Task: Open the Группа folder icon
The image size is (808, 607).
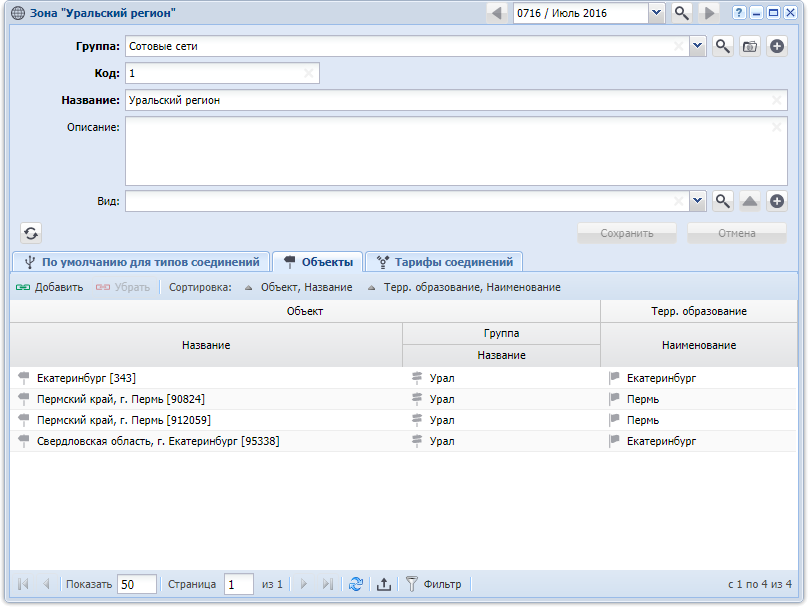Action: [x=750, y=46]
